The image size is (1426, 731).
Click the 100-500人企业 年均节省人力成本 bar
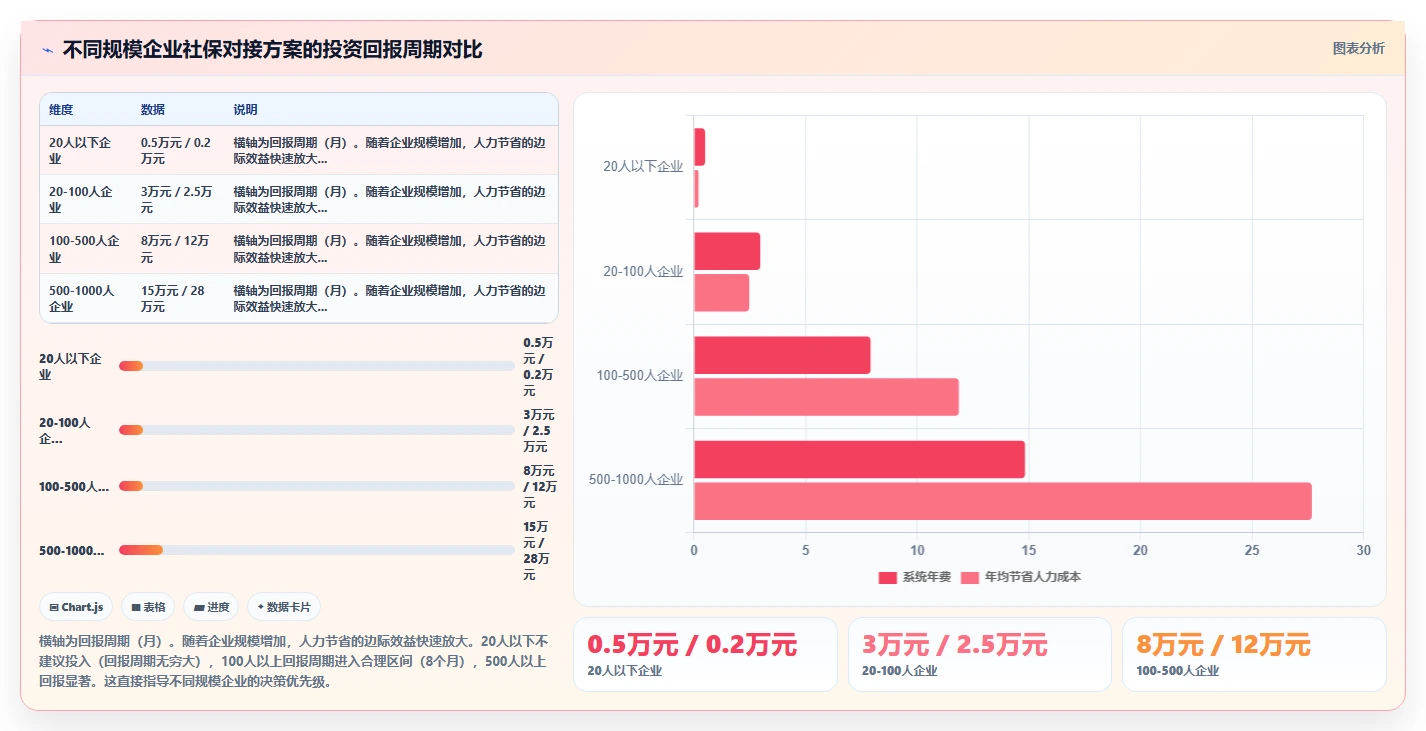tap(826, 397)
